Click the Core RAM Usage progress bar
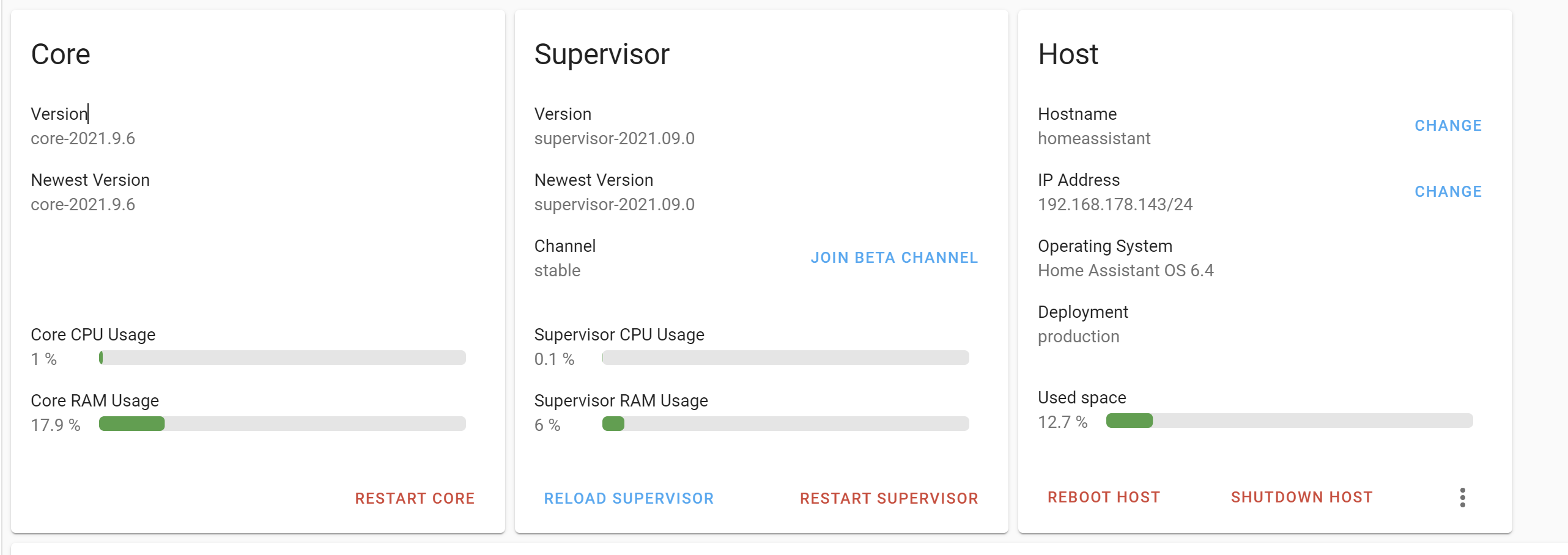1568x555 pixels. 283,424
